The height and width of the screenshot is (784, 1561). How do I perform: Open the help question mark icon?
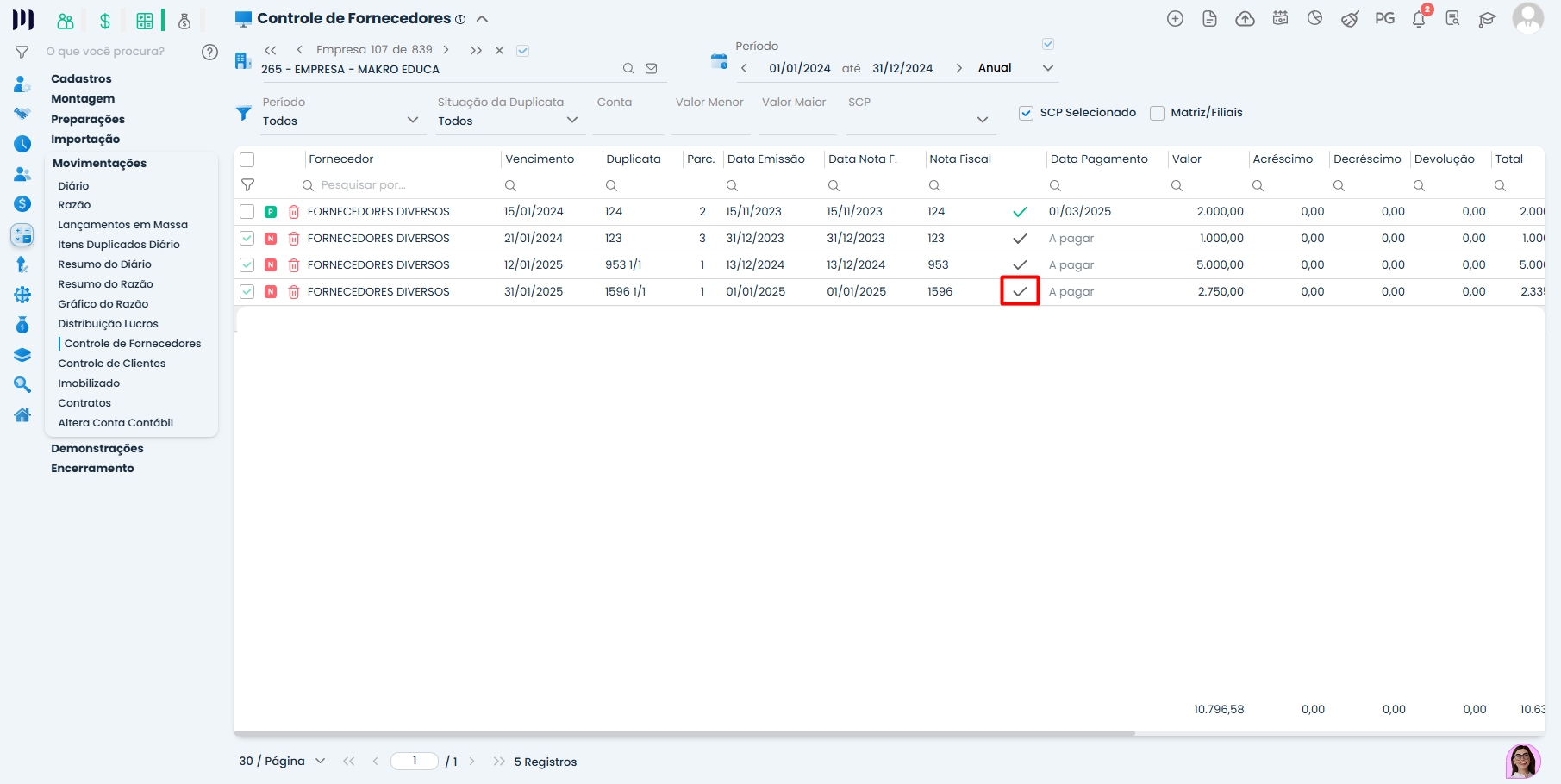coord(209,52)
